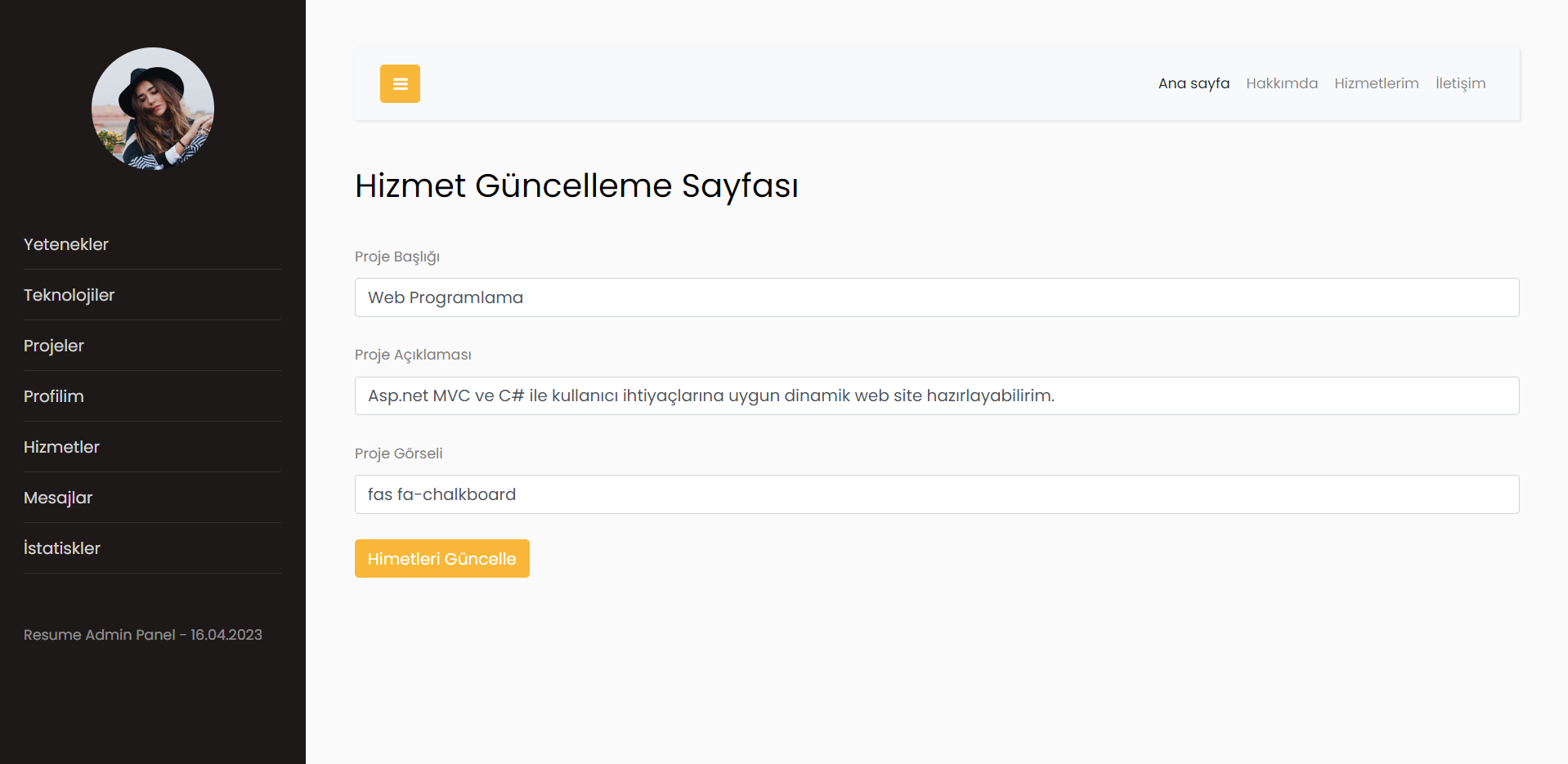The width and height of the screenshot is (1568, 764).
Task: Open the İletişim page
Action: click(1461, 83)
